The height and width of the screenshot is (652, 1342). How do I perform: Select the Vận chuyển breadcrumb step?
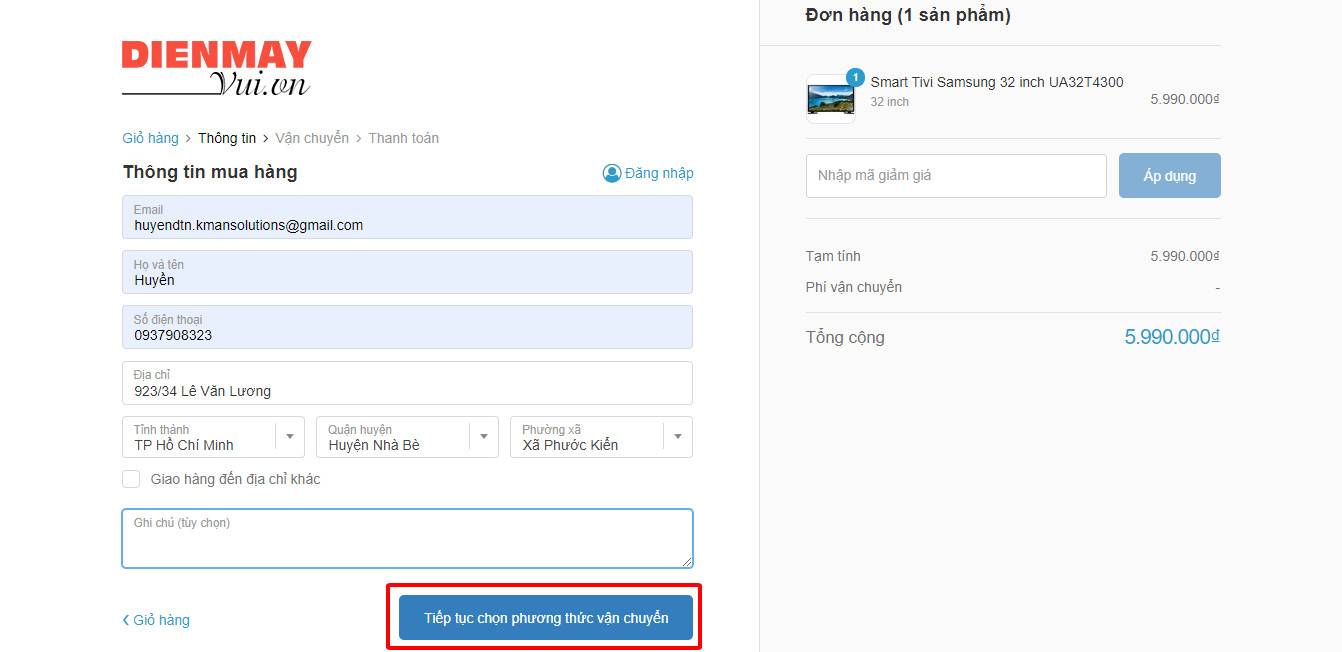tap(312, 138)
